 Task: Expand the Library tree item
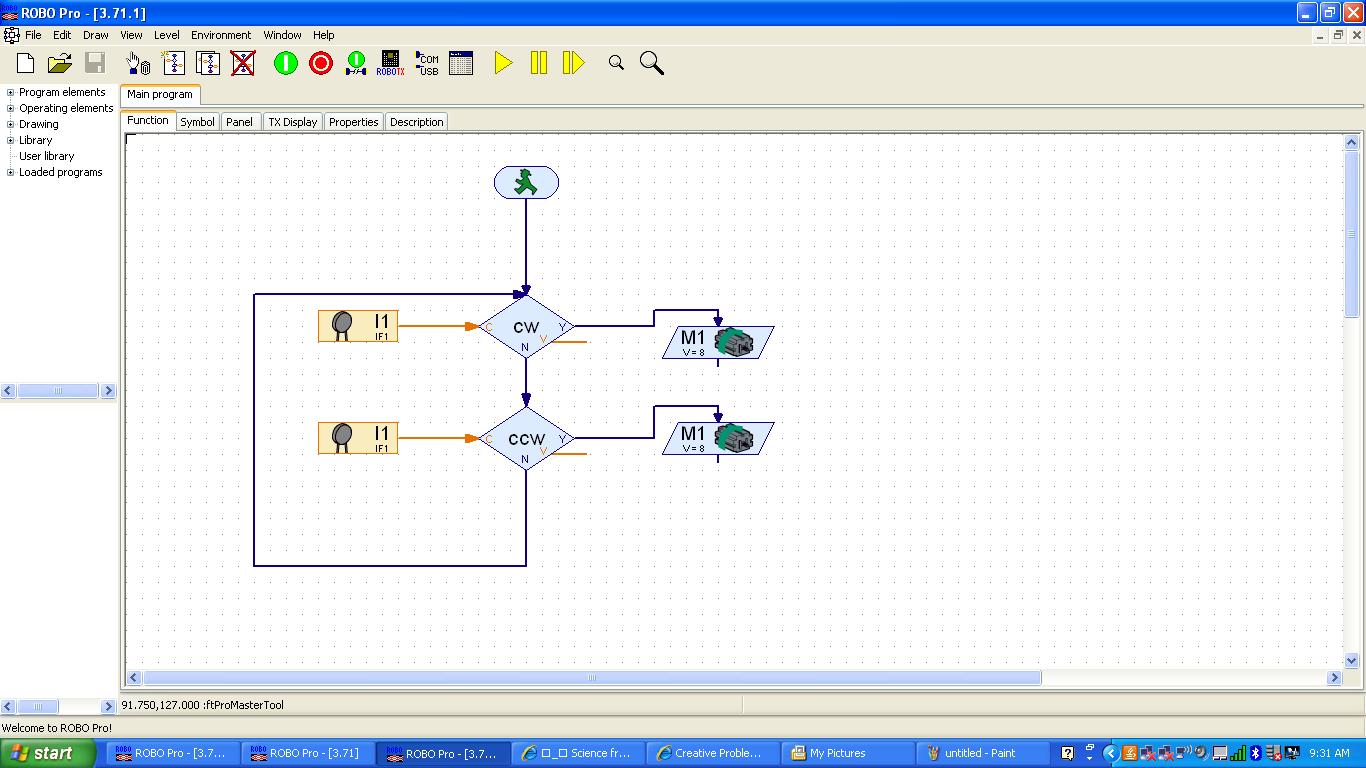[8, 140]
